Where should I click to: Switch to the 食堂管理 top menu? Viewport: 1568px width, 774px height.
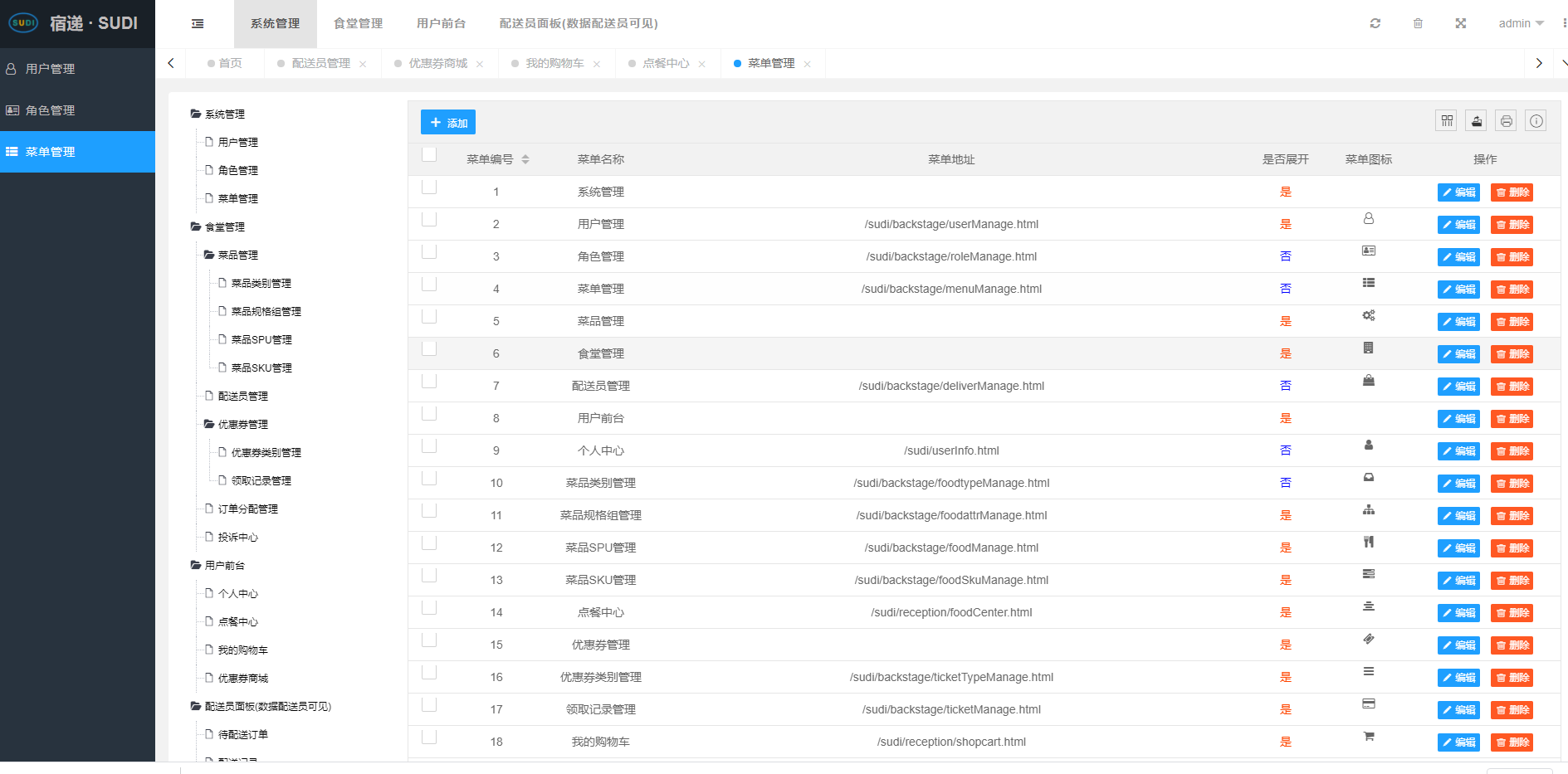(359, 23)
